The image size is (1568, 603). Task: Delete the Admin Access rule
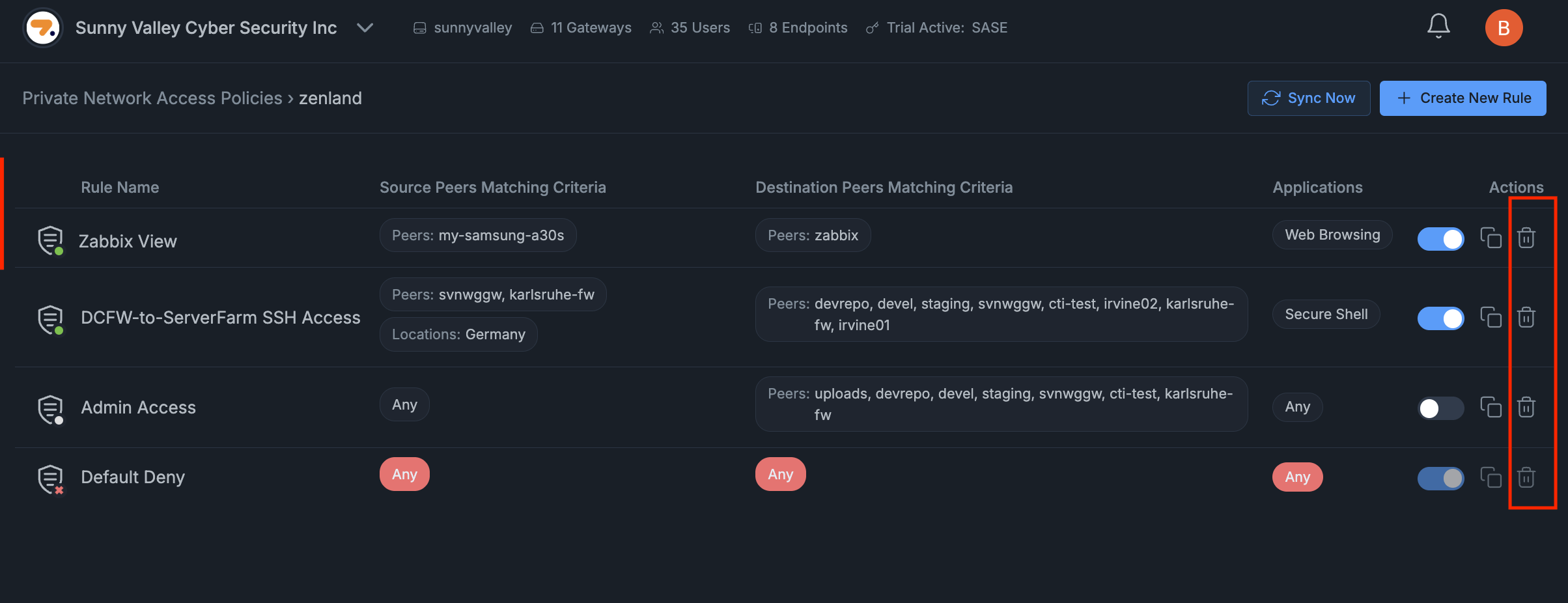1527,408
